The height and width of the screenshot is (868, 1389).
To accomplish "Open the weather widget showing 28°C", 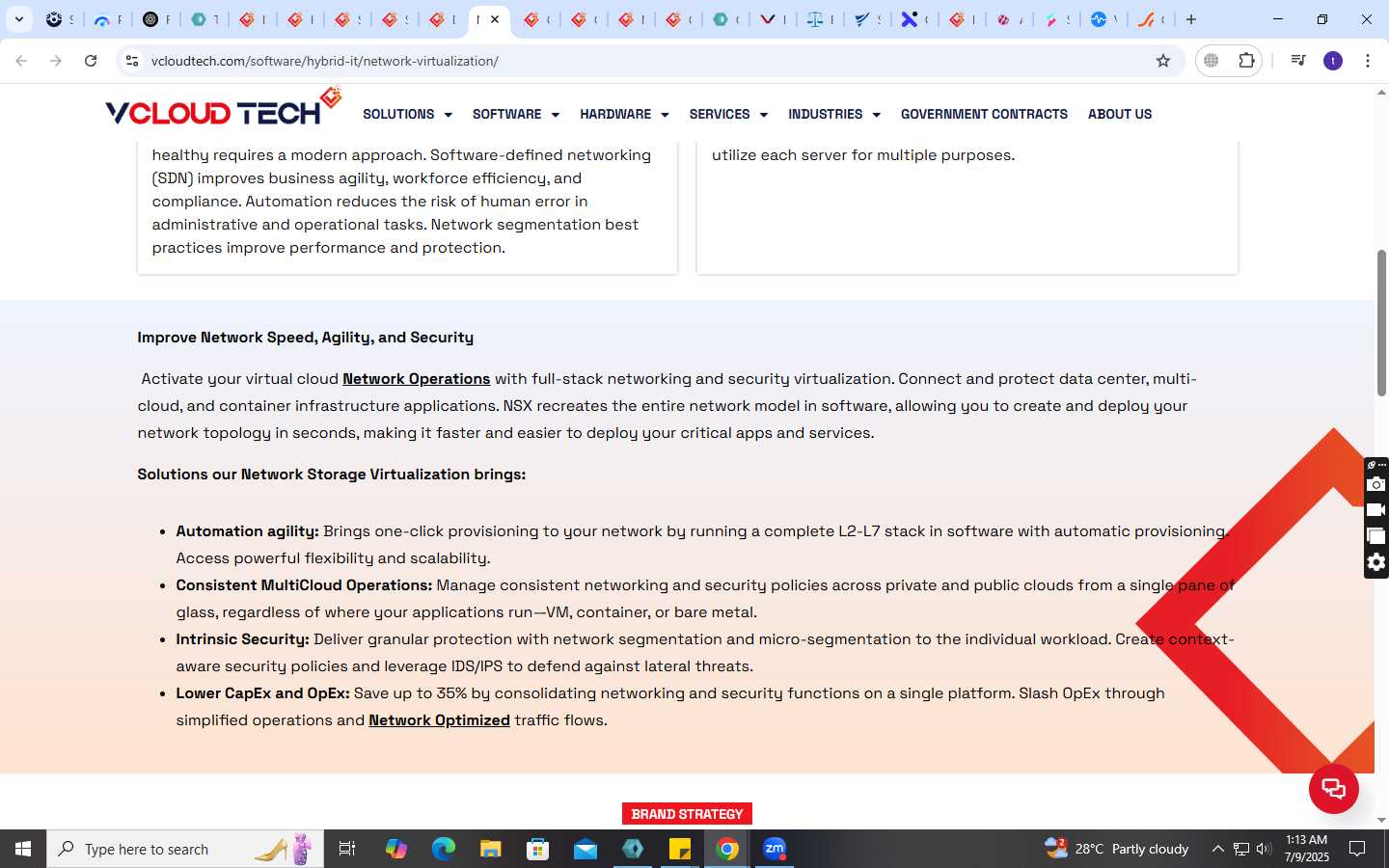I will [1117, 849].
